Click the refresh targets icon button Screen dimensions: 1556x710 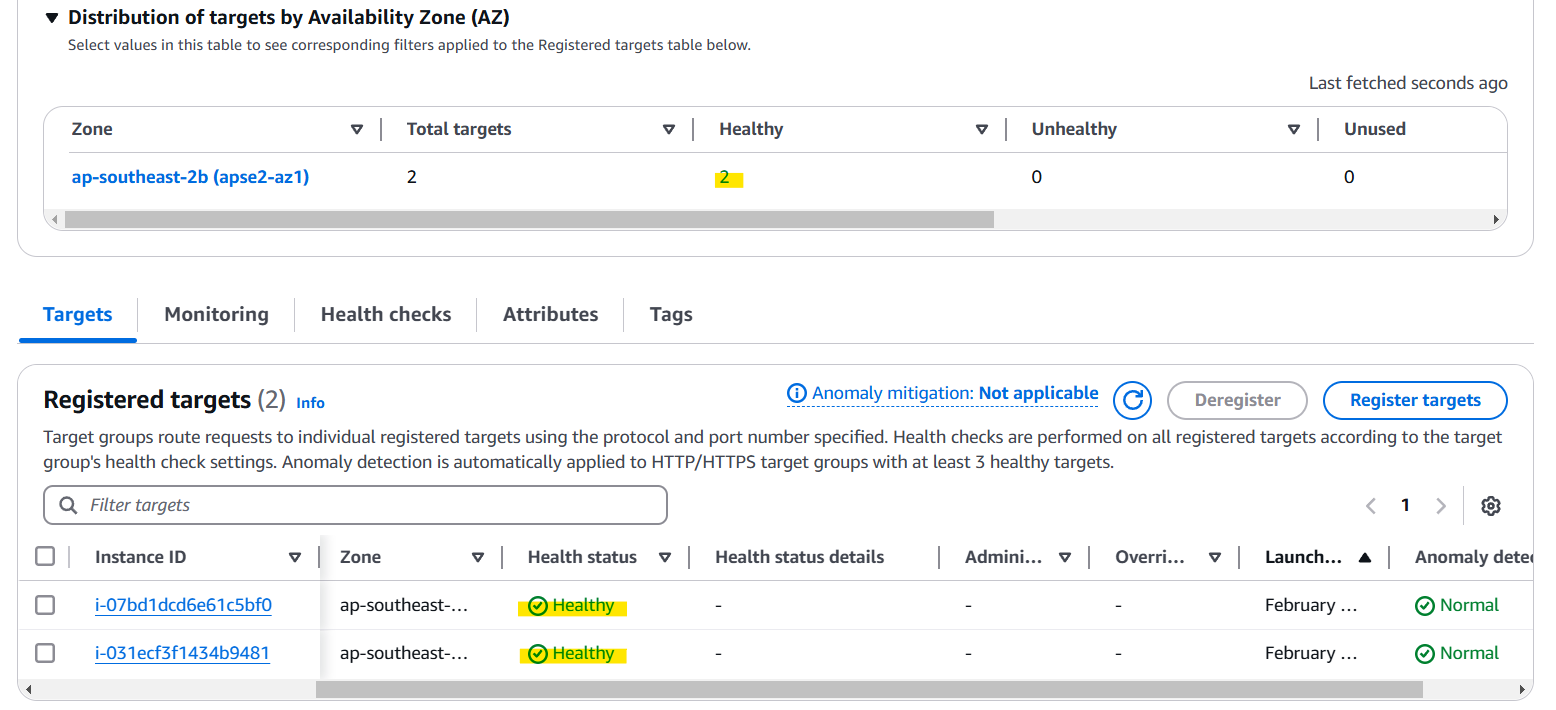point(1132,400)
